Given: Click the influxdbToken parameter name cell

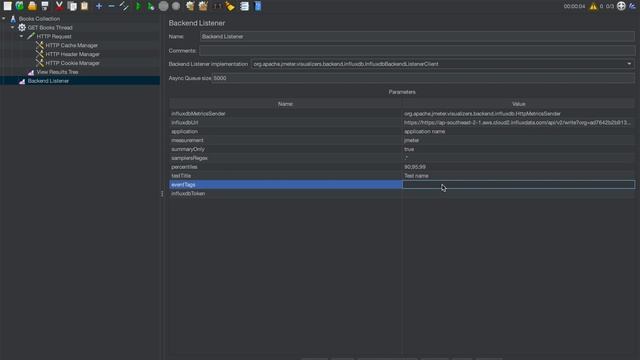Looking at the screenshot, I should click(x=285, y=193).
